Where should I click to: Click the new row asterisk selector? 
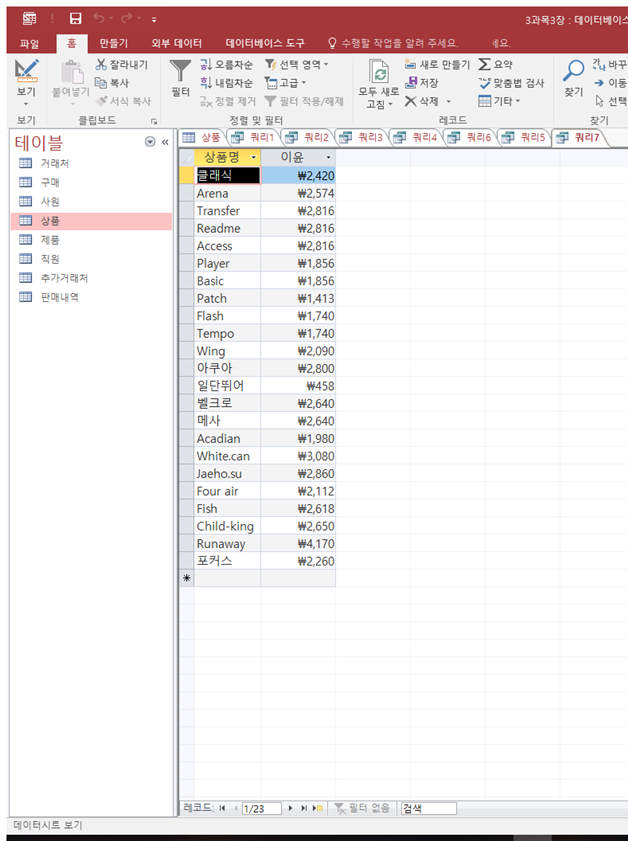187,578
